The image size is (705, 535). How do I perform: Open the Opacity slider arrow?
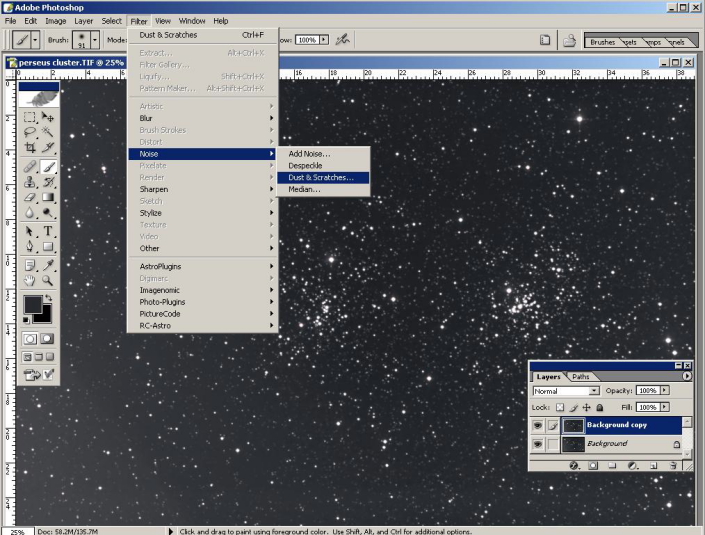[665, 390]
